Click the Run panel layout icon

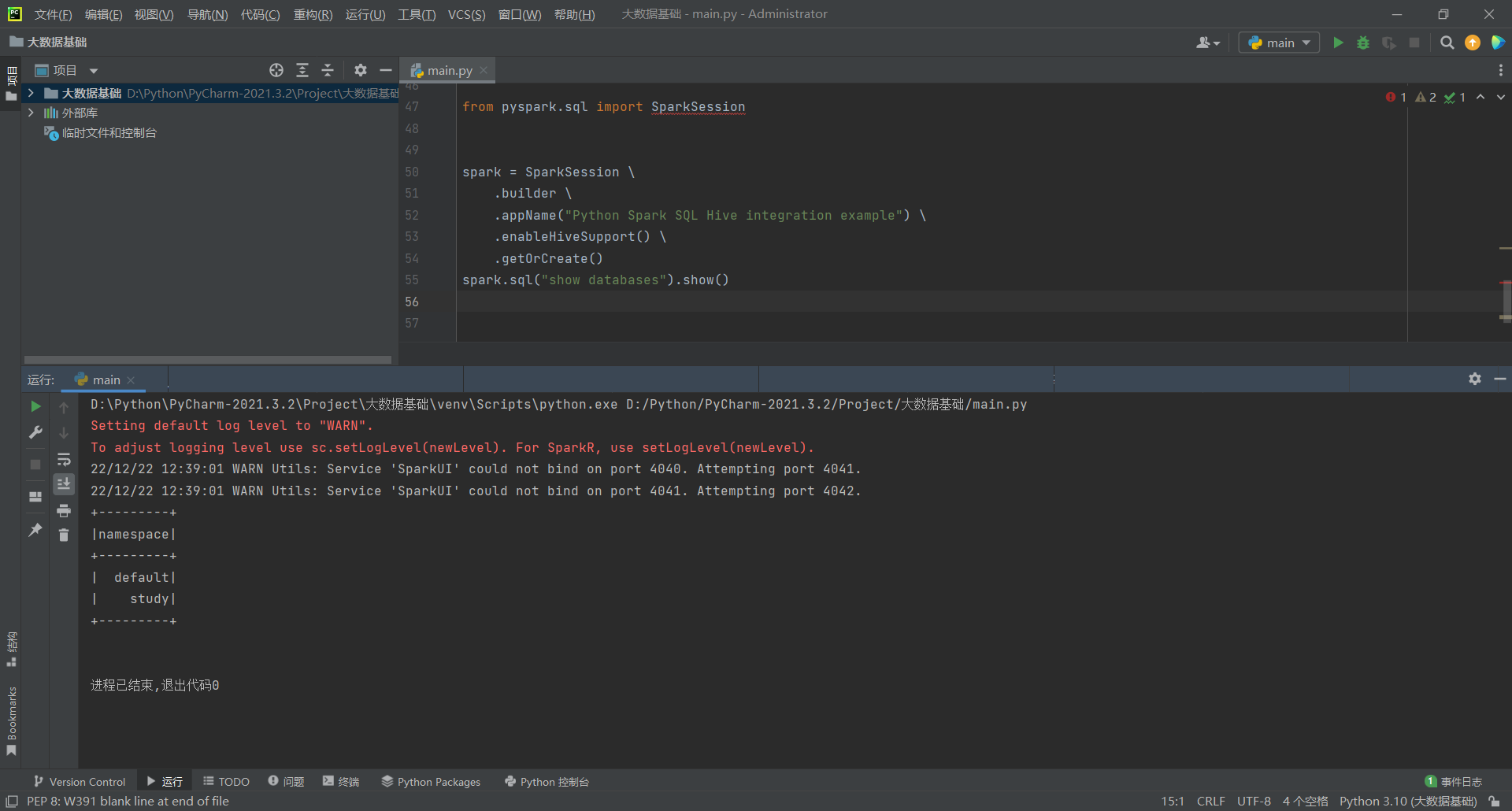35,497
